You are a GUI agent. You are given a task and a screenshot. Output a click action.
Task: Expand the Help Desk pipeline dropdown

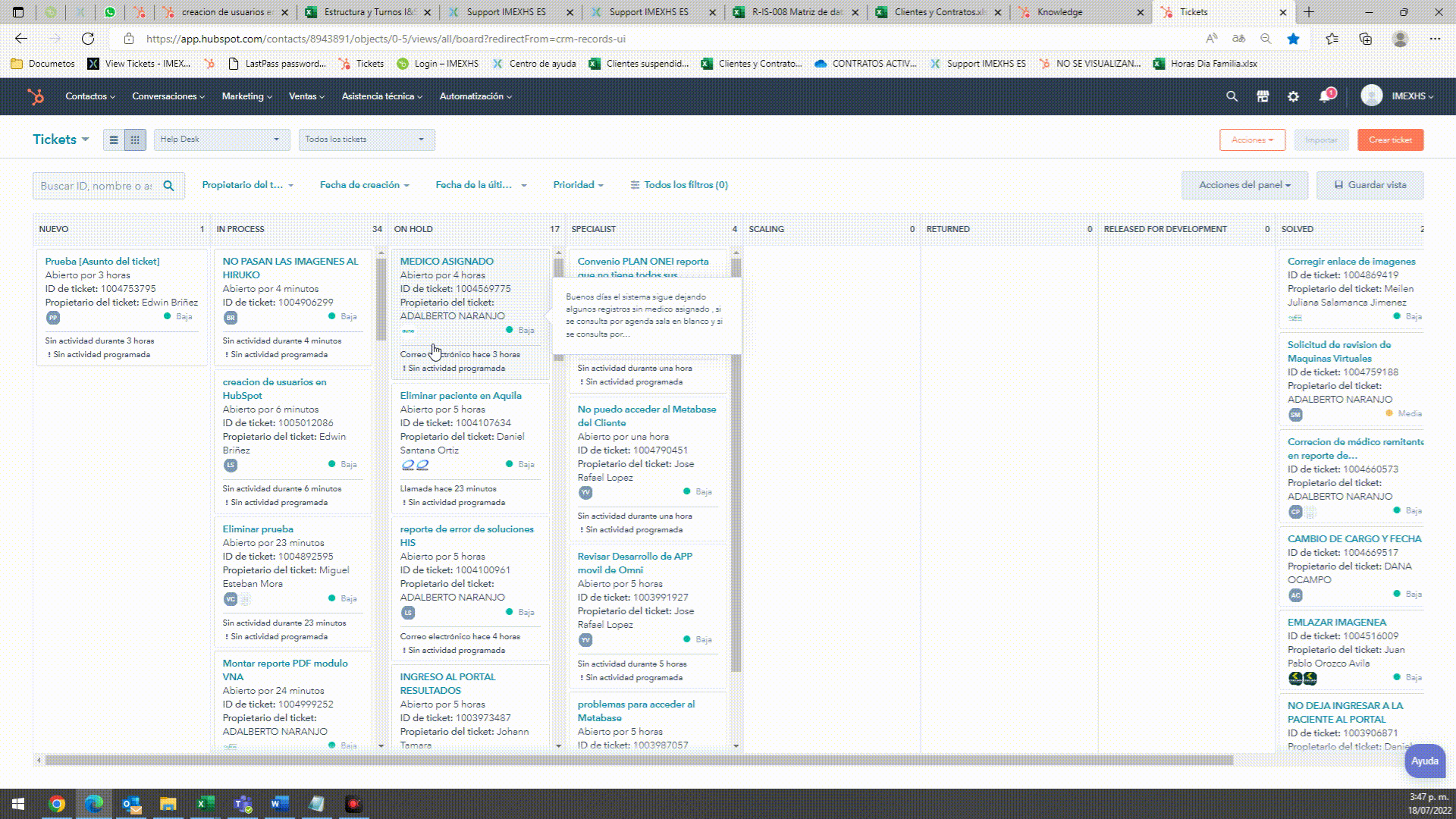(221, 140)
